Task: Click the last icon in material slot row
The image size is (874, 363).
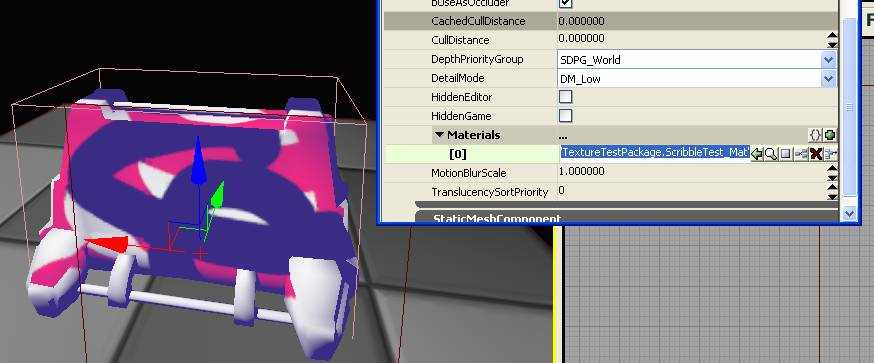Action: 831,154
